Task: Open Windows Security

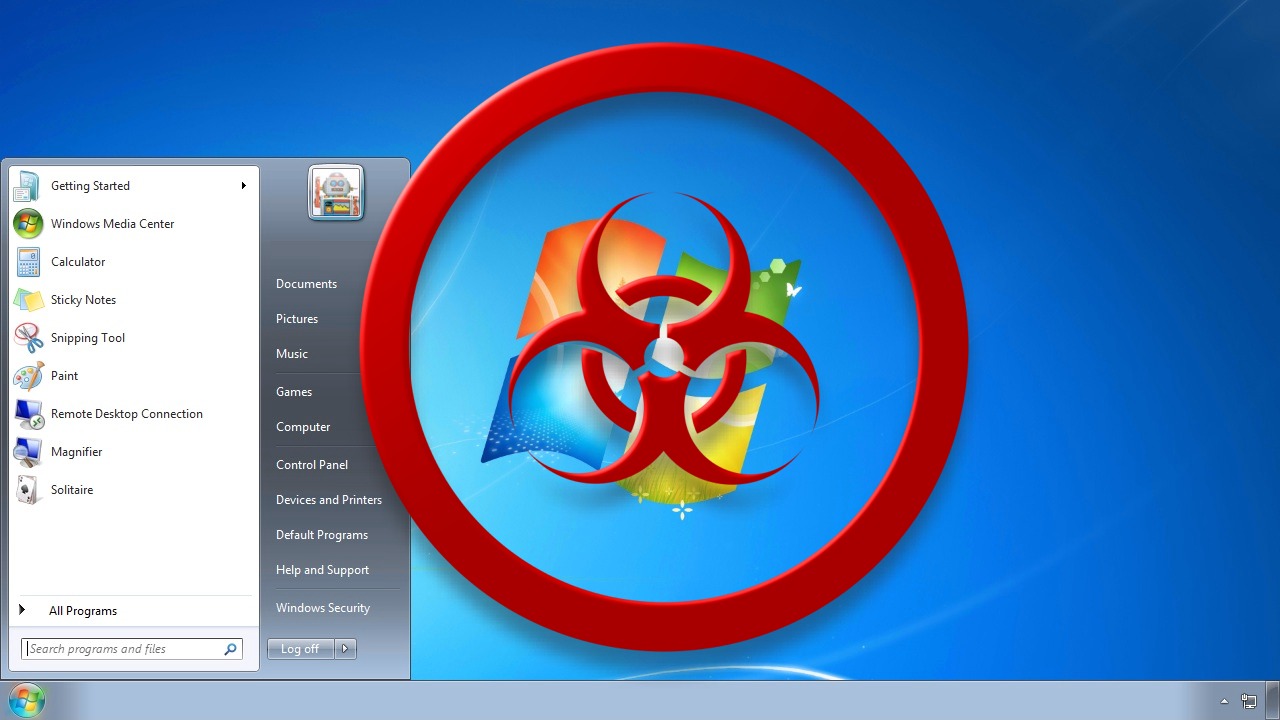Action: click(x=323, y=608)
